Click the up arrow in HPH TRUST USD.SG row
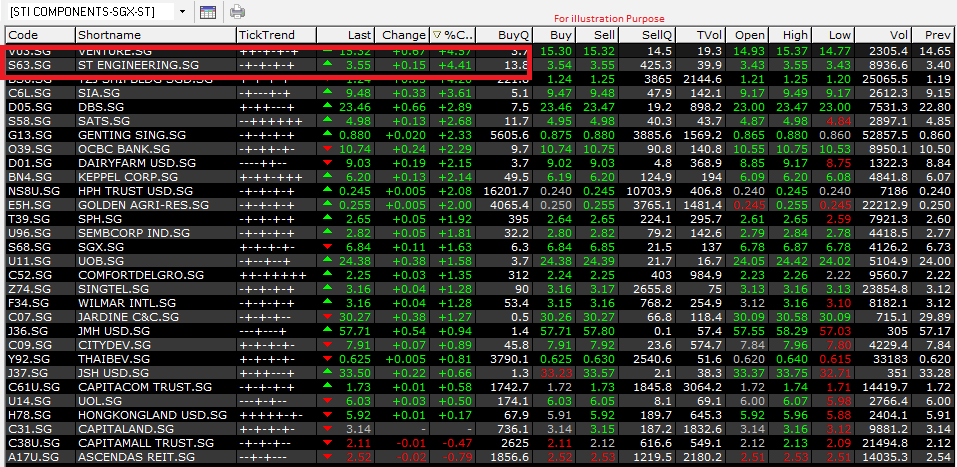Screen dimensions: 957x467 327,190
